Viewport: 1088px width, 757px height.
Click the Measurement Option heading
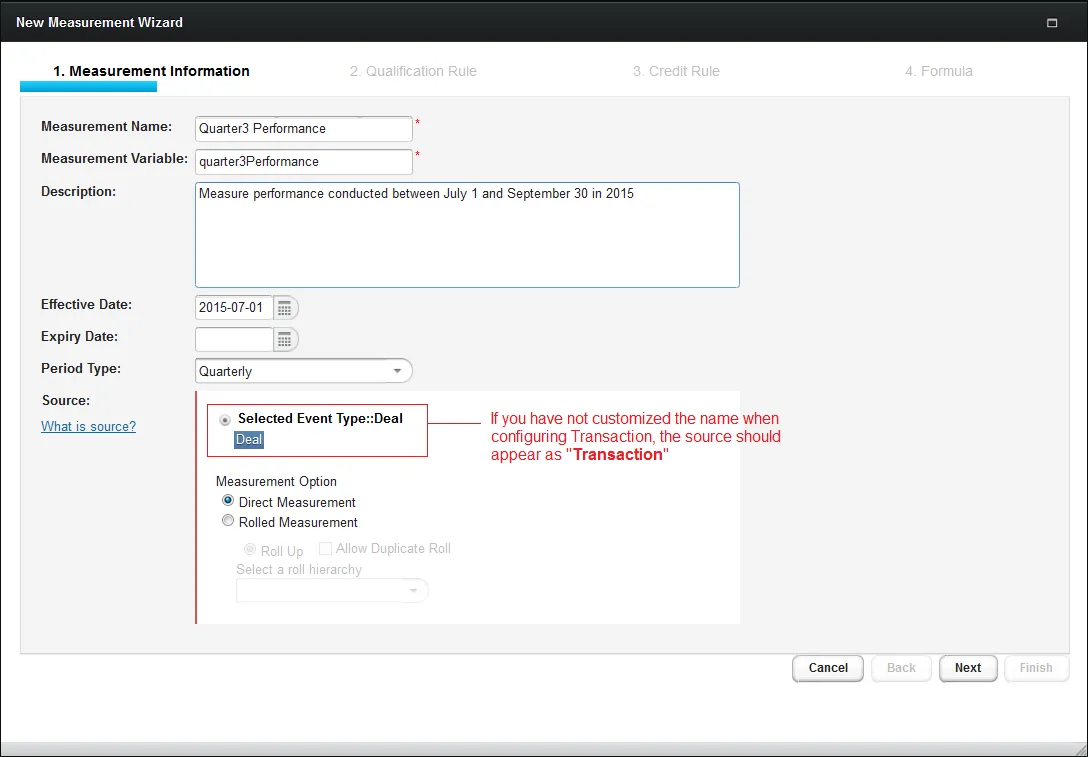point(276,481)
